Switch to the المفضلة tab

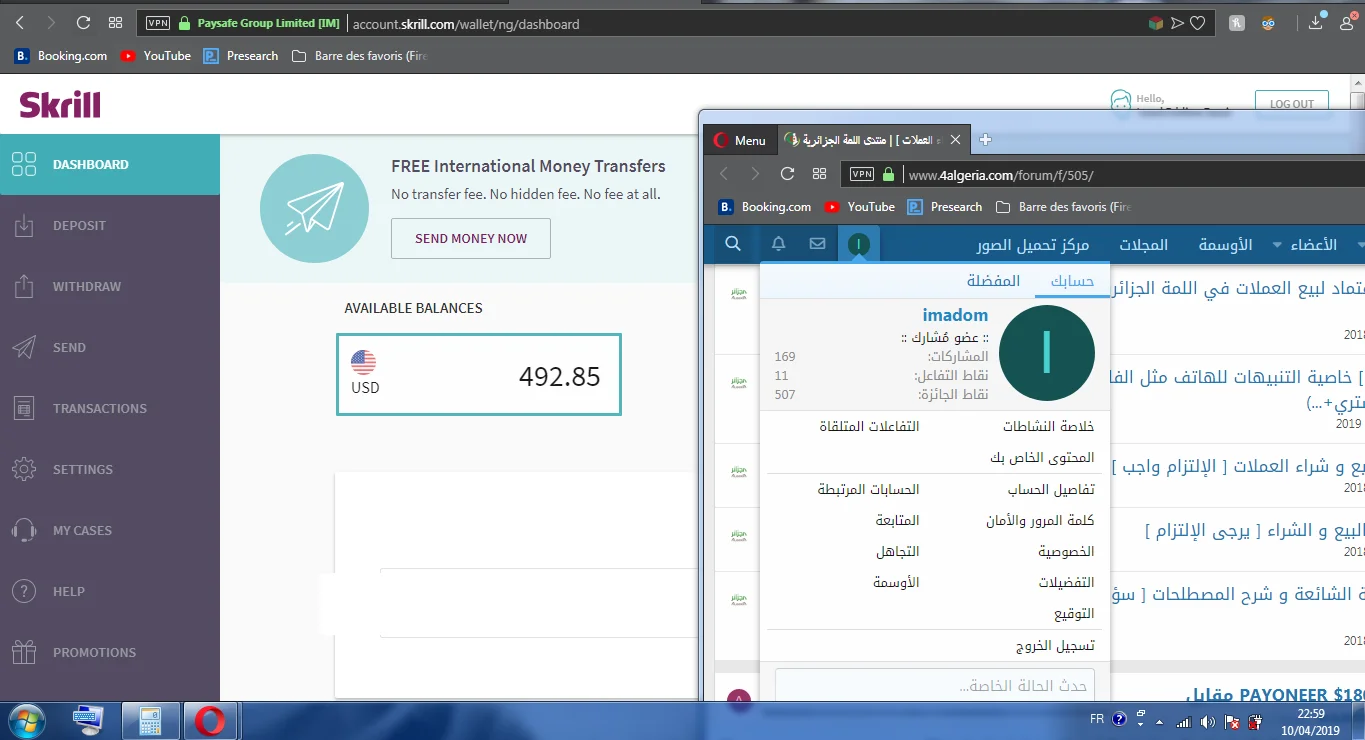point(993,281)
